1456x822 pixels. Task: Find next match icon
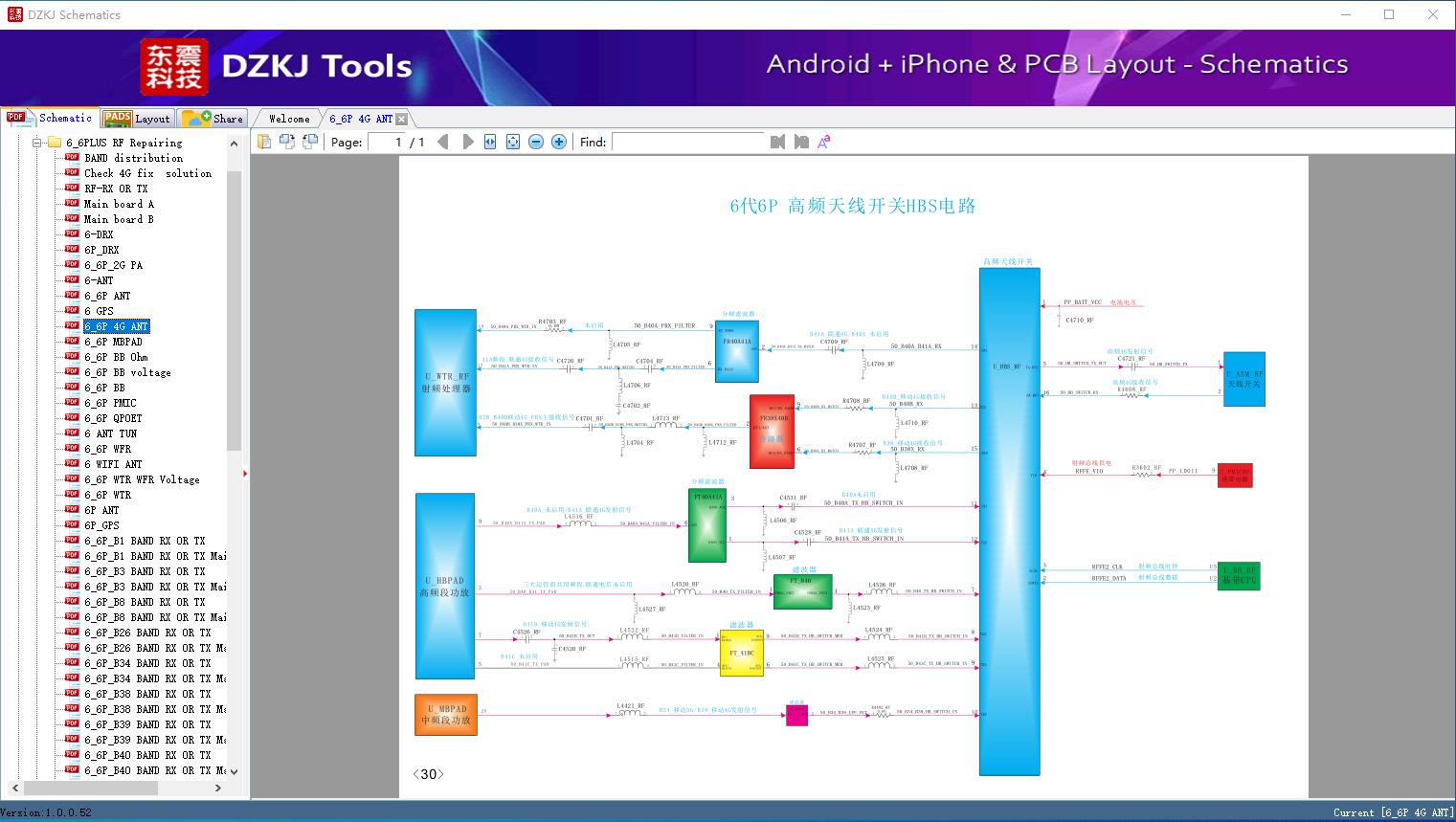[x=800, y=142]
